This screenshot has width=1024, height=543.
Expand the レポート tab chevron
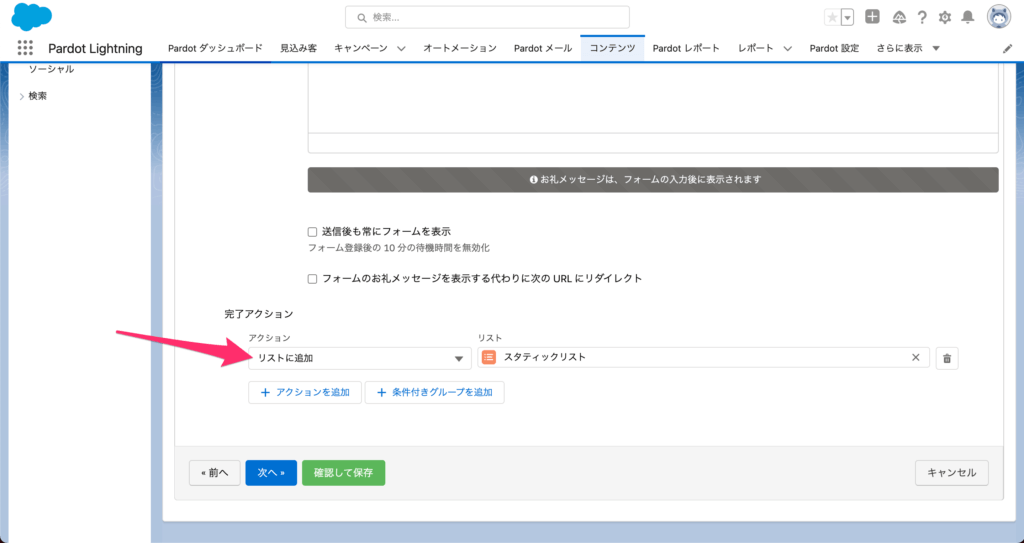[788, 48]
